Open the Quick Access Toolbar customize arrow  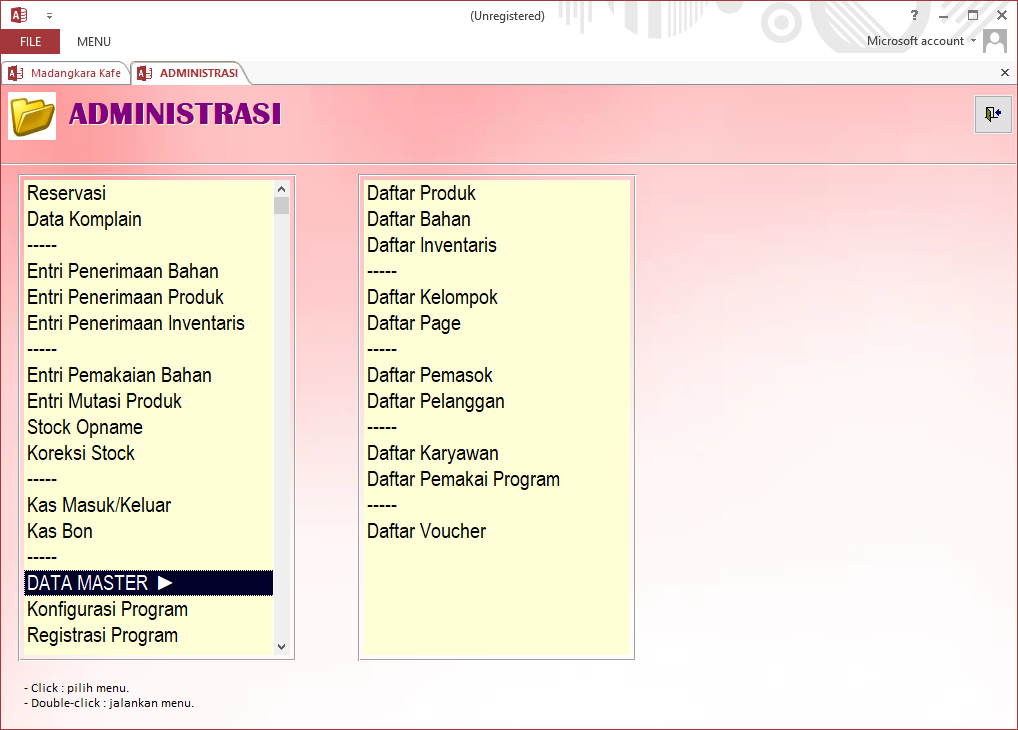(x=49, y=16)
